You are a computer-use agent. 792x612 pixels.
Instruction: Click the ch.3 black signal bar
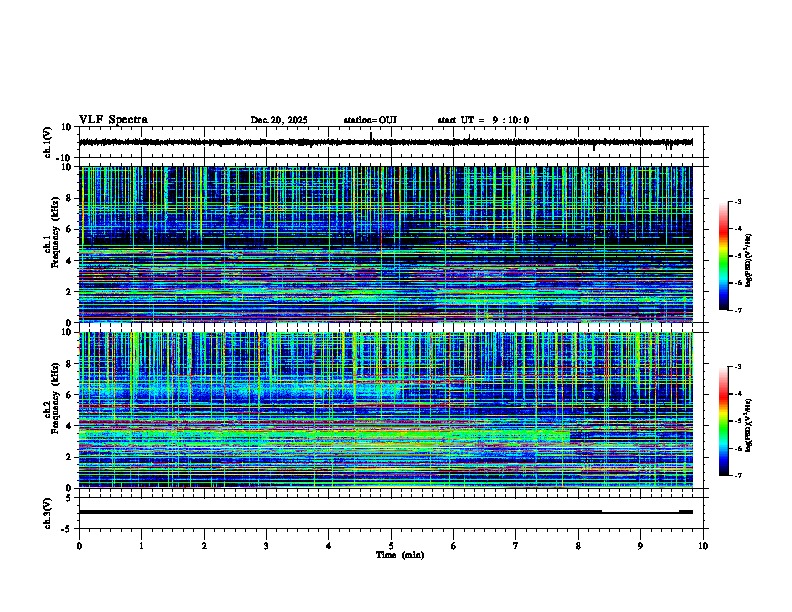[385, 512]
